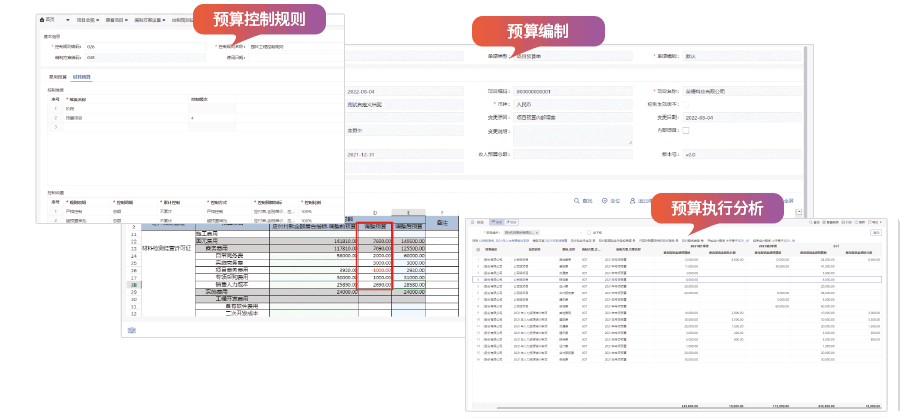This screenshot has height=418, width=900.
Task: Select the first tab left of 控制规则
Action: 56,76
